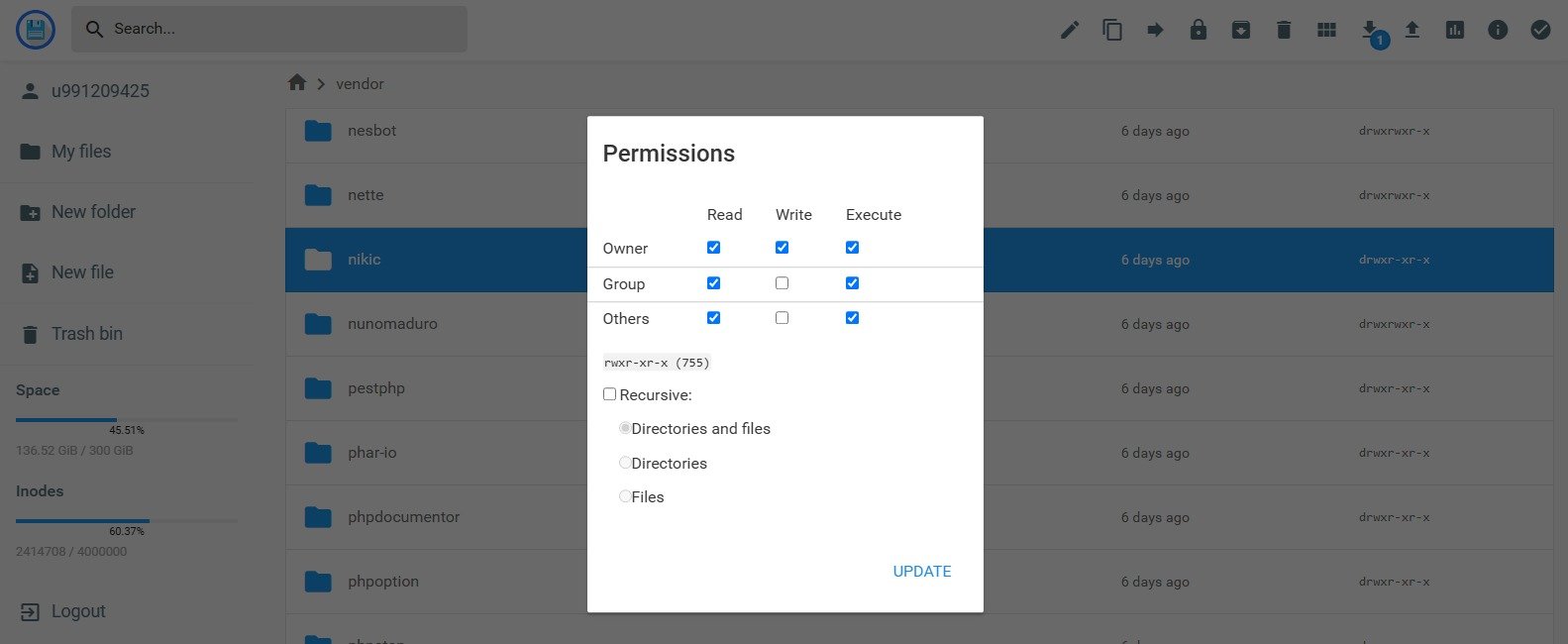Enable Others Write permission
Viewport: 1568px width, 644px height.
pos(782,318)
